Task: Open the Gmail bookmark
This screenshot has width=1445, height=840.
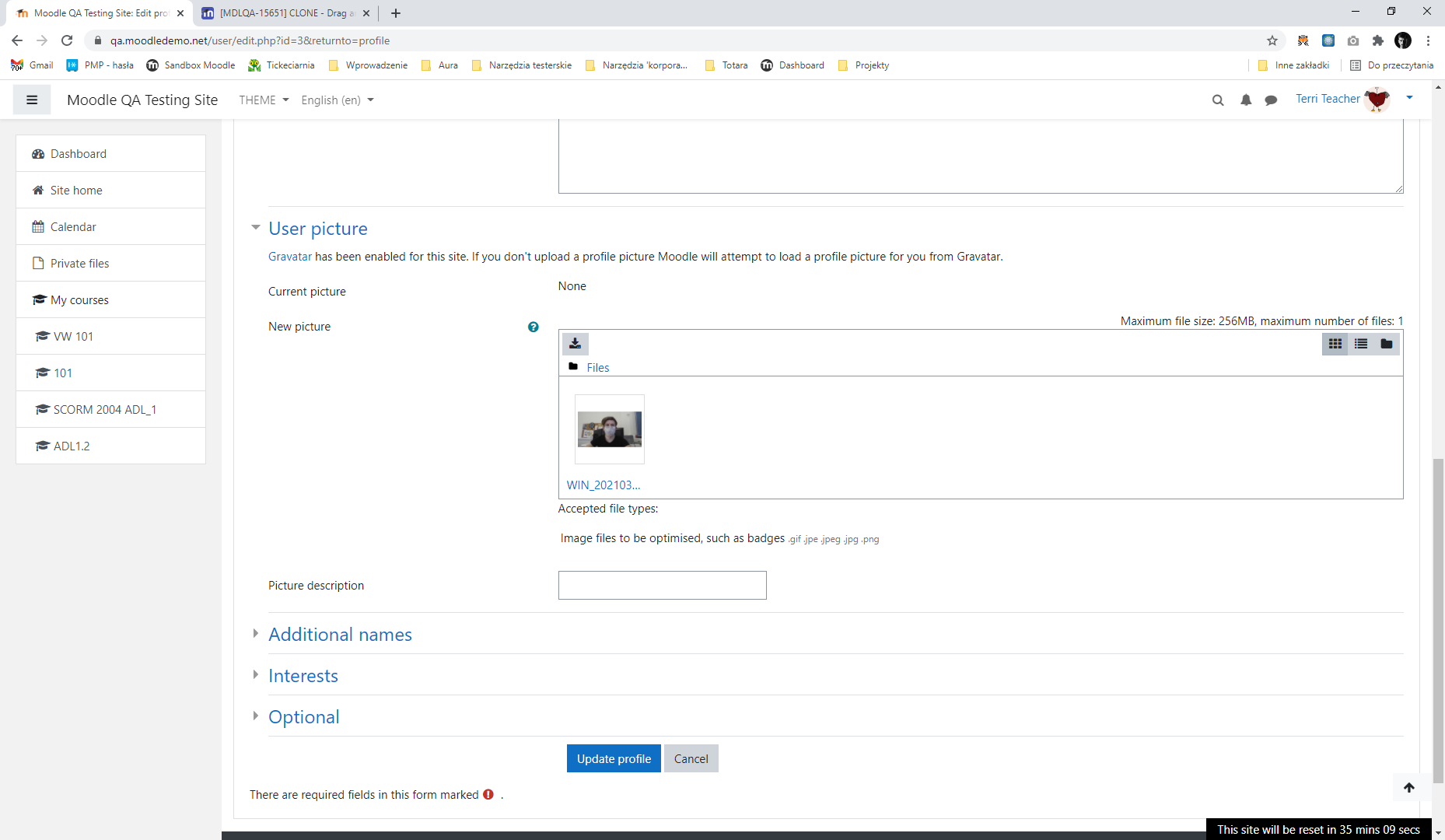Action: (33, 65)
